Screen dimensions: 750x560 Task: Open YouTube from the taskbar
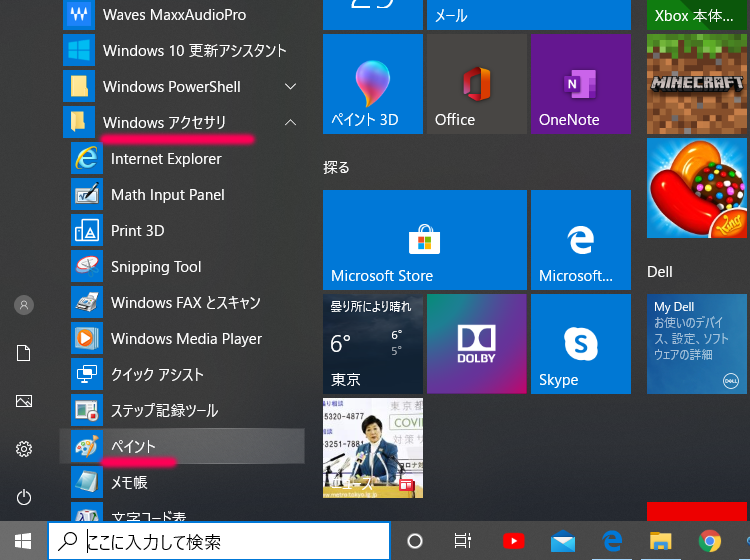tap(514, 541)
